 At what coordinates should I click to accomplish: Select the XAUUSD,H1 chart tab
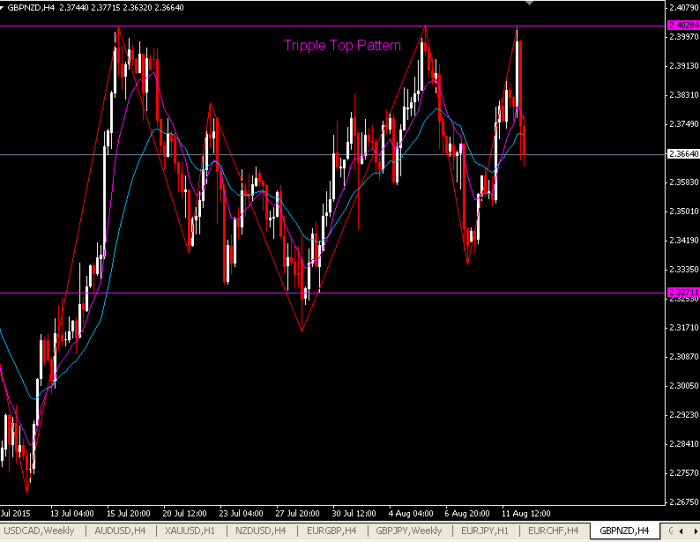190,531
